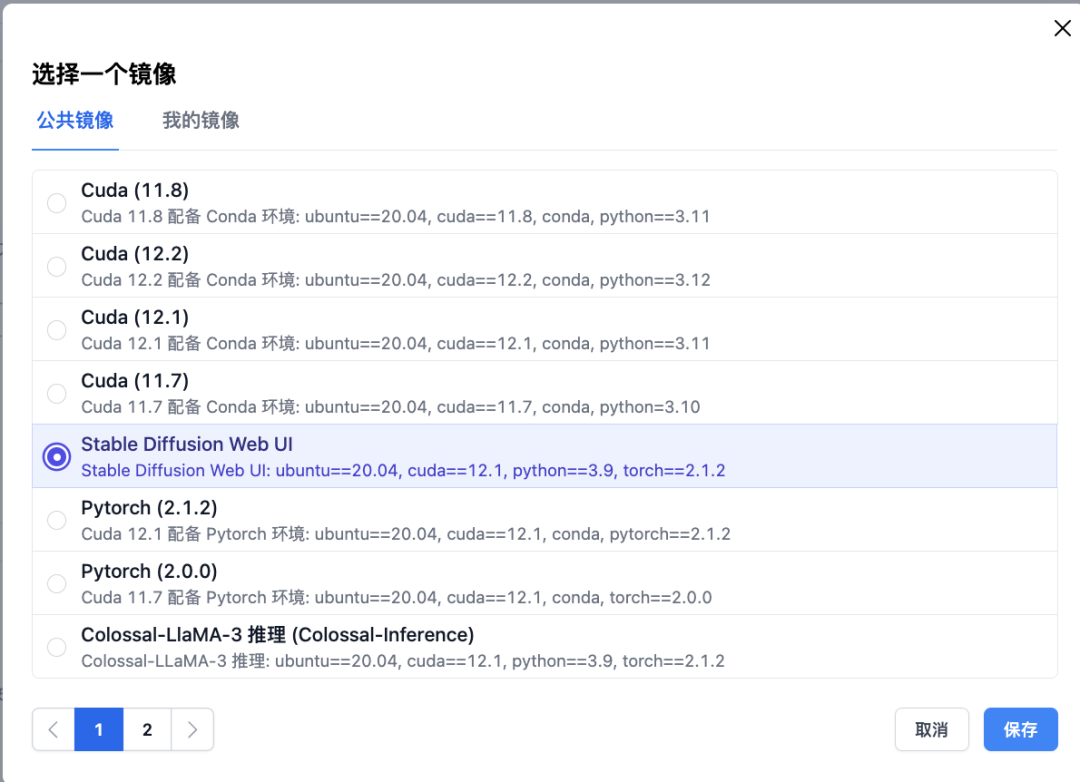Click the description with pytorch==2.1.2
This screenshot has height=782, width=1080.
(406, 533)
